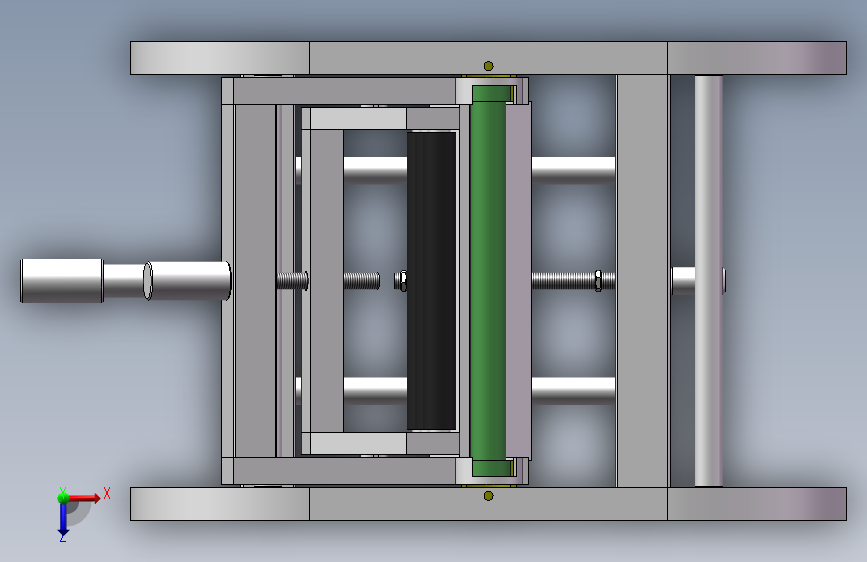Screen dimensions: 867x562
Task: Select the far-left cylindrical shaft end
Action: coord(61,280)
